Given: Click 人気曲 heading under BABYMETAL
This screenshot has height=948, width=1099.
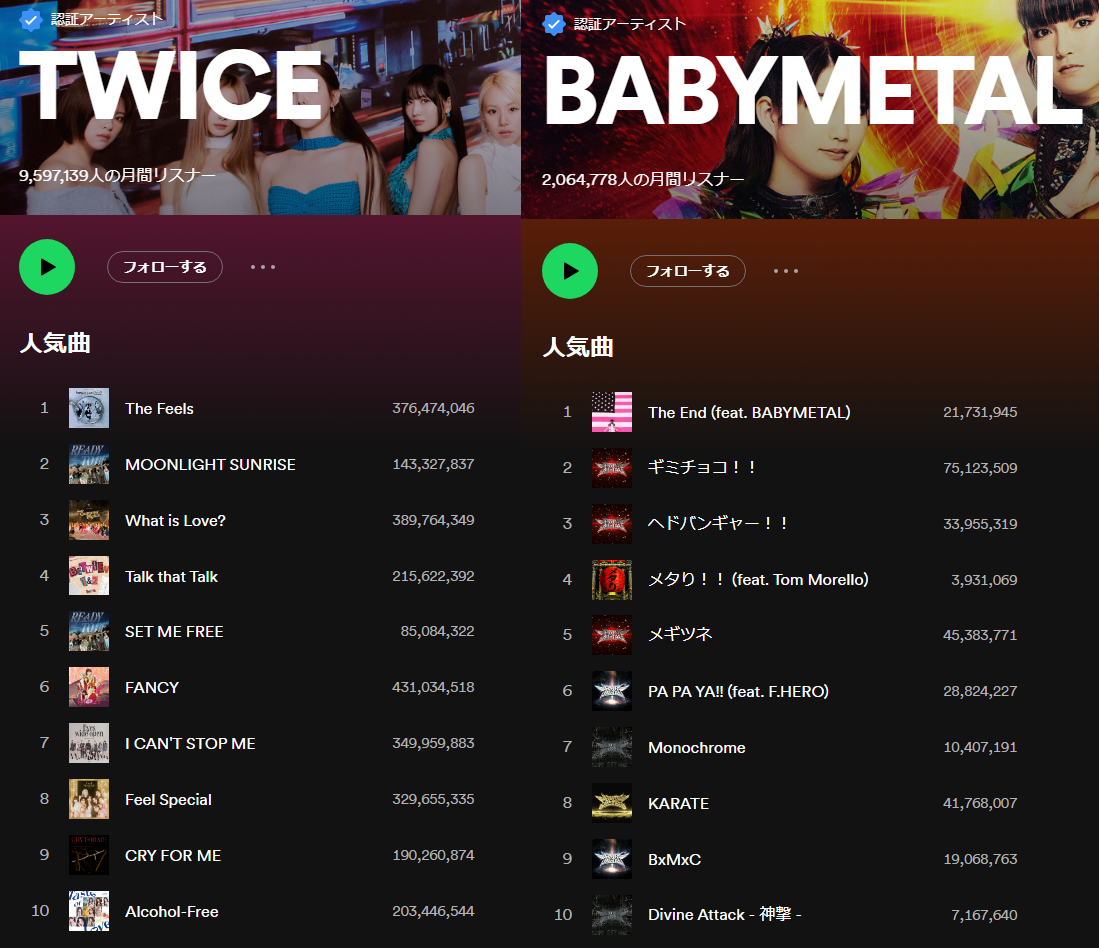Looking at the screenshot, I should [578, 348].
